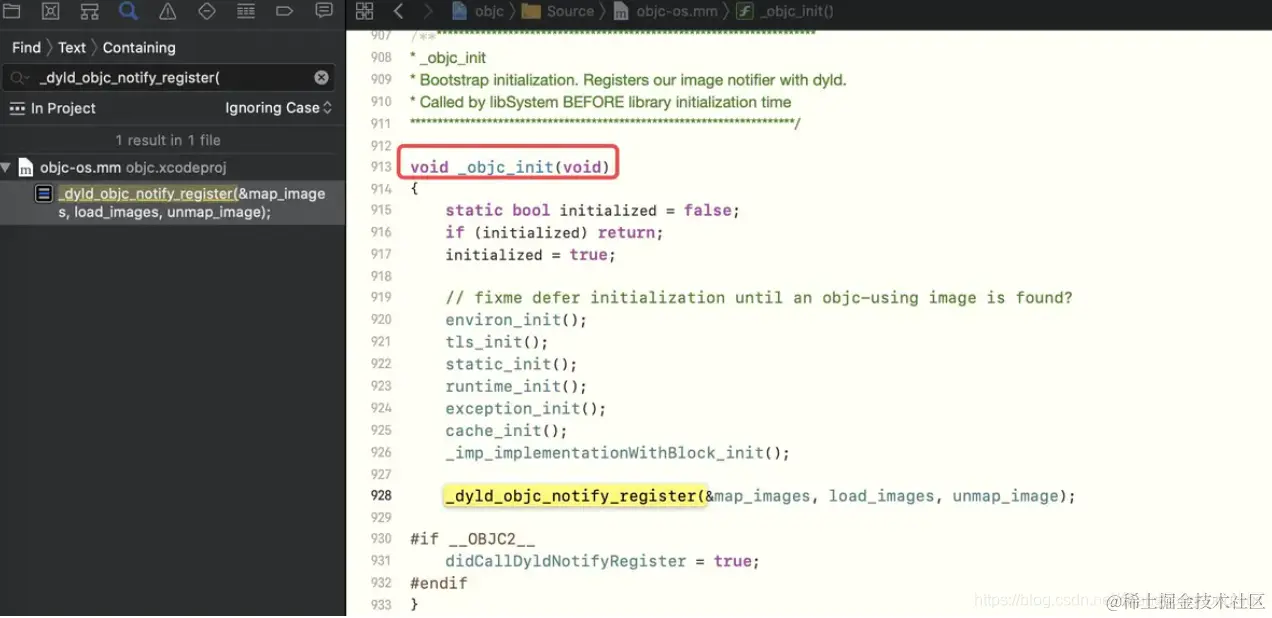Viewport: 1272px width, 618px height.
Task: Open the Report navigator speech-bubble icon
Action: point(324,11)
